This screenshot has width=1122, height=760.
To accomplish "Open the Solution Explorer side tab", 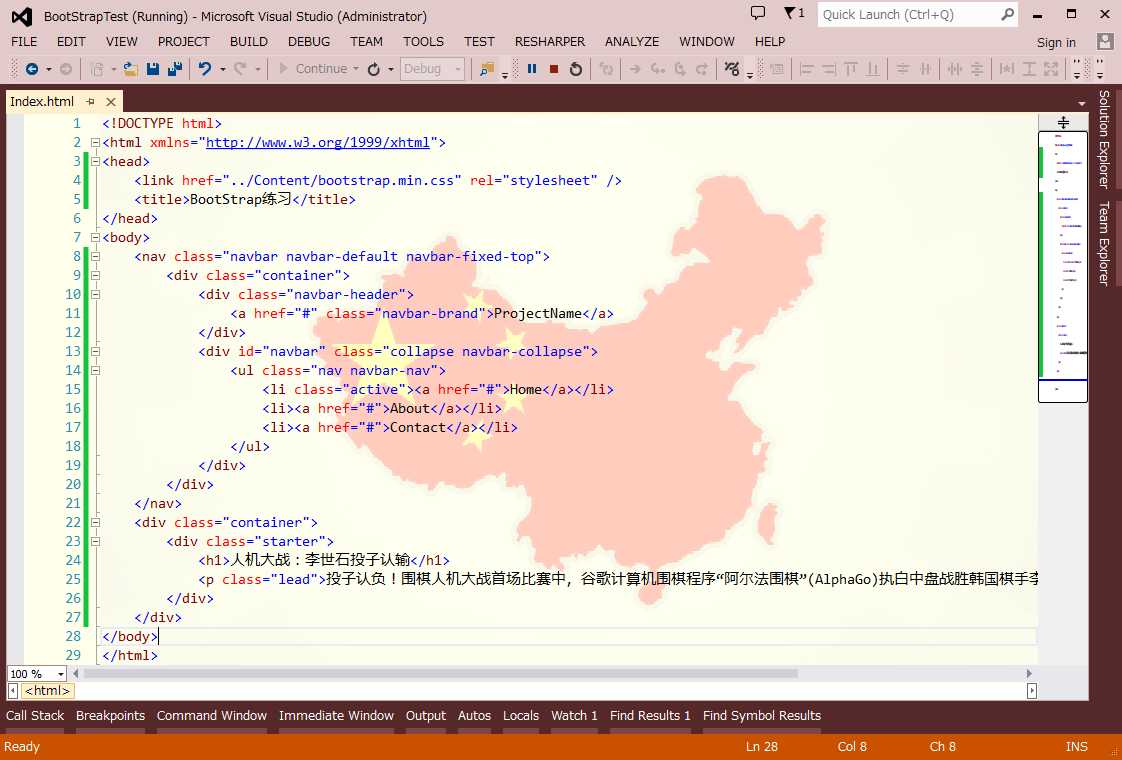I will (1104, 140).
